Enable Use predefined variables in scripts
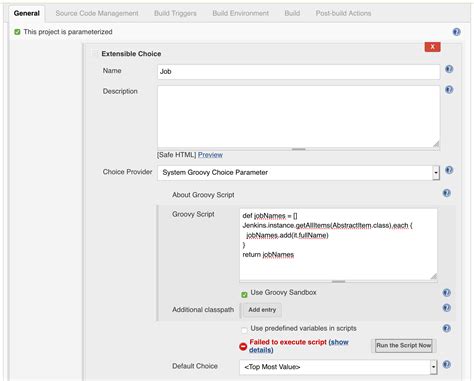 [244, 330]
